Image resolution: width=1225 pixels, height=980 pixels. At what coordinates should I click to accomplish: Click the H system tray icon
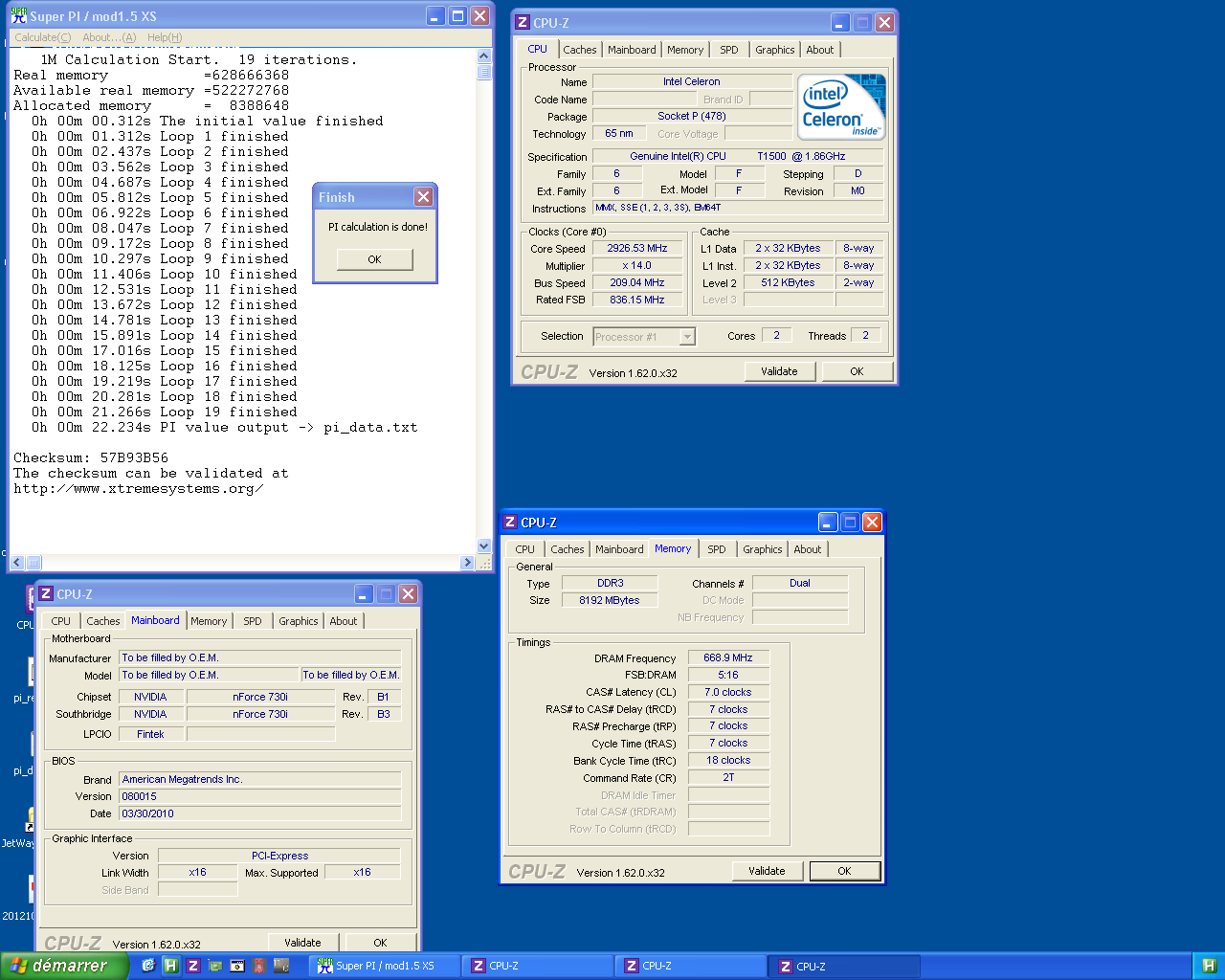coord(1209,966)
